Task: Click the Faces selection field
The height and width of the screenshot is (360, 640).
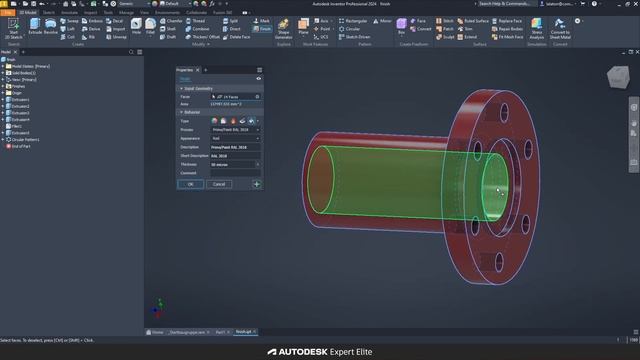Action: click(x=235, y=97)
